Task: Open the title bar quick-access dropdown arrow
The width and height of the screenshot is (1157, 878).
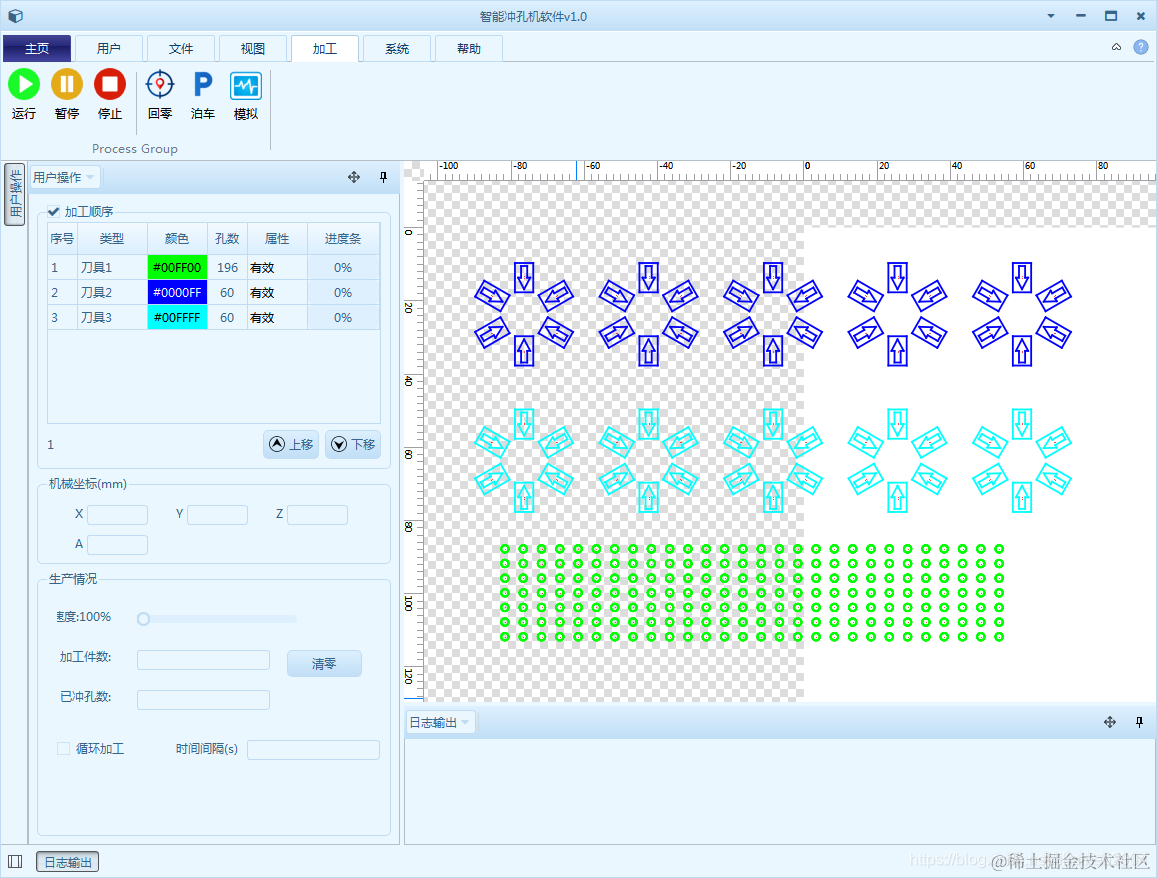Action: tap(1051, 16)
